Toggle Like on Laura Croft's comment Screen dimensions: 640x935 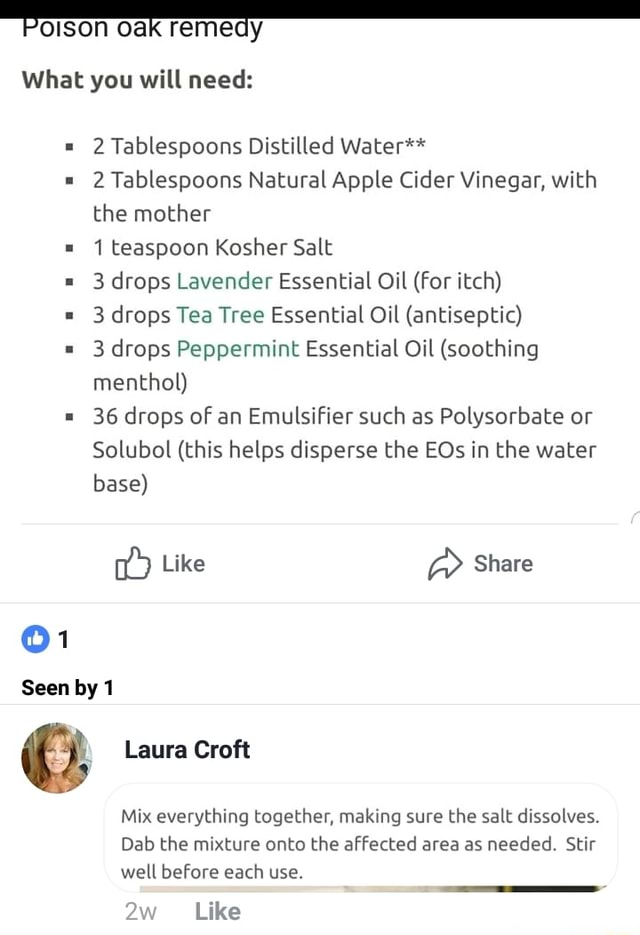click(x=216, y=911)
